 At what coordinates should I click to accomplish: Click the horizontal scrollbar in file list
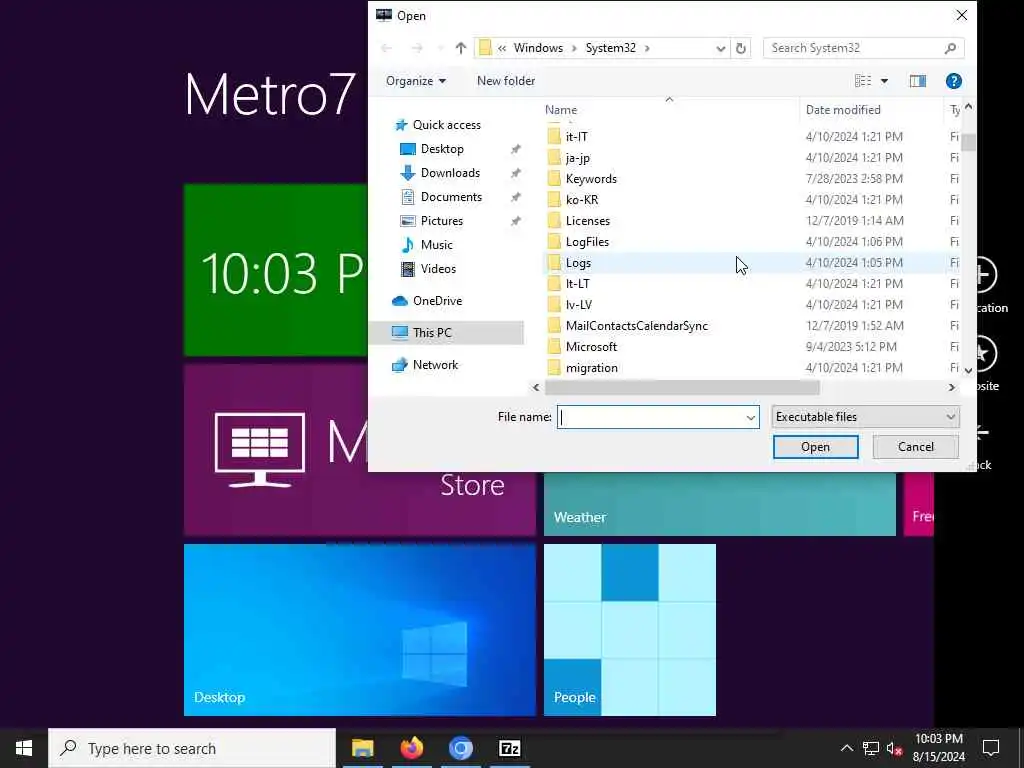pyautogui.click(x=682, y=387)
